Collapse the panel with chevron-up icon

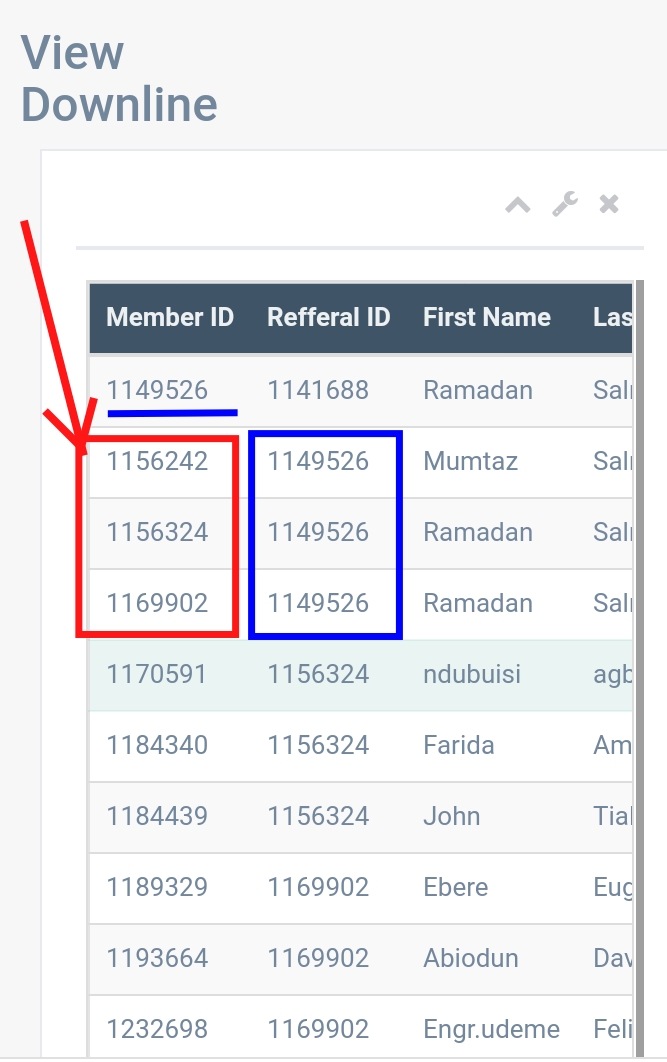click(x=517, y=205)
